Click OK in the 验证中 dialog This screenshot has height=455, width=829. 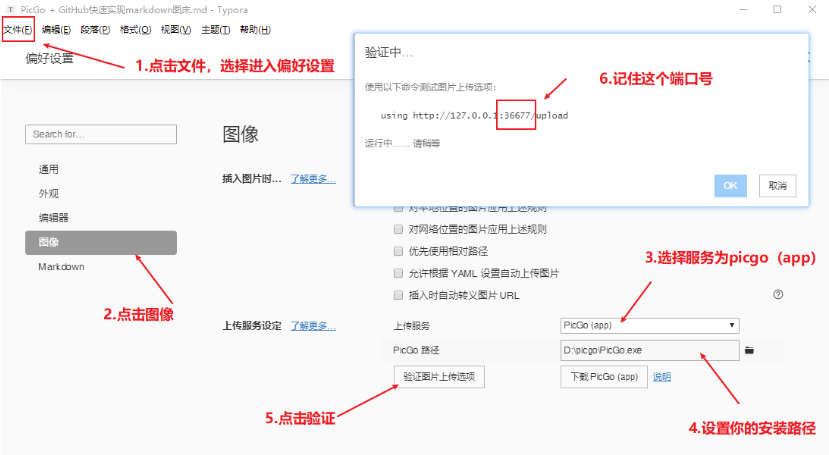point(730,185)
